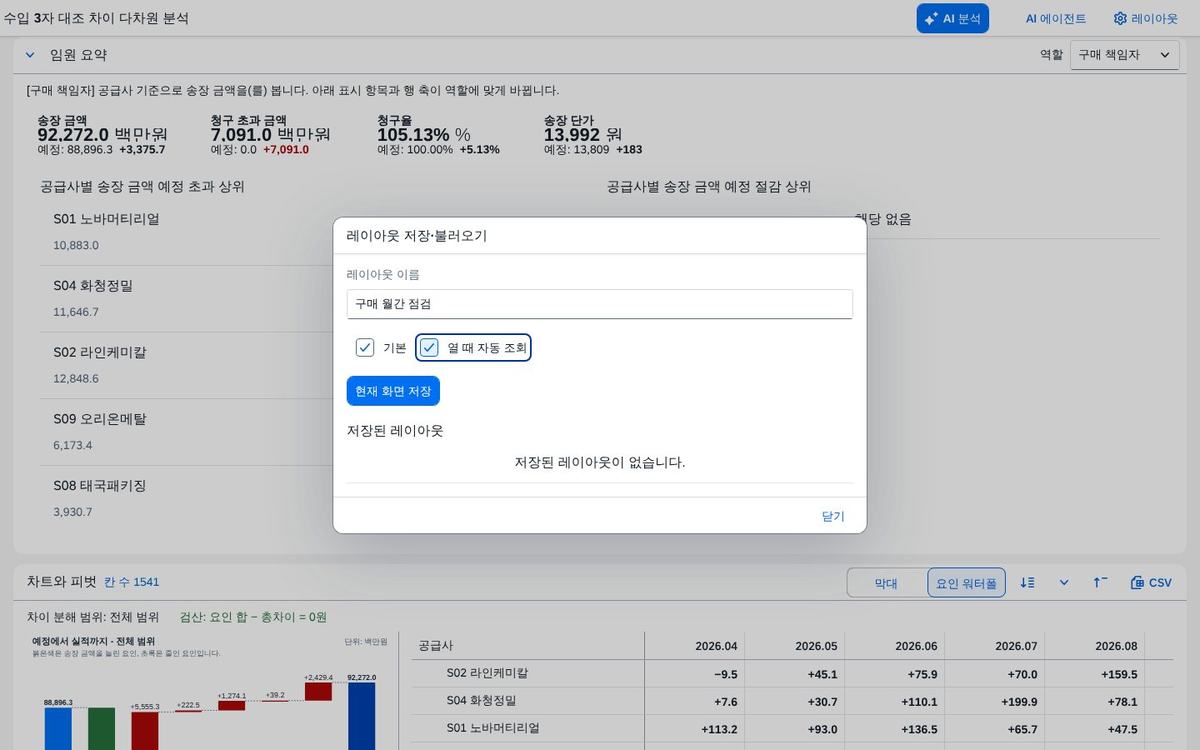Click 저장된 레이아웃 heading in dialog
Viewport: 1200px width, 750px height.
click(x=394, y=430)
